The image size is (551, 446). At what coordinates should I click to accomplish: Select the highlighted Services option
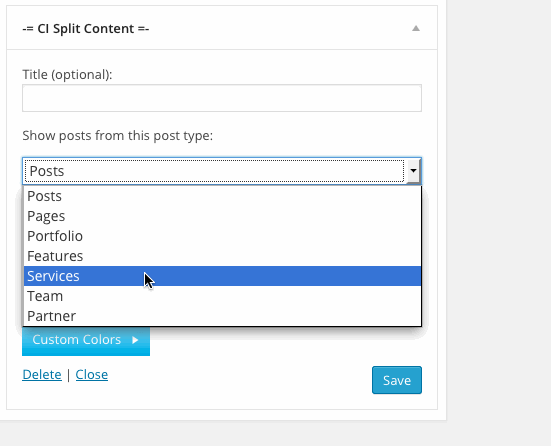pos(222,276)
